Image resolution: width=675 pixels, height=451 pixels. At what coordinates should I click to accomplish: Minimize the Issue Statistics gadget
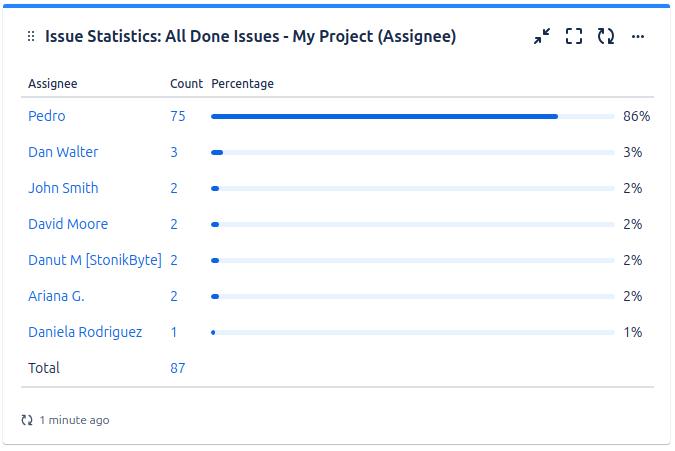[542, 36]
